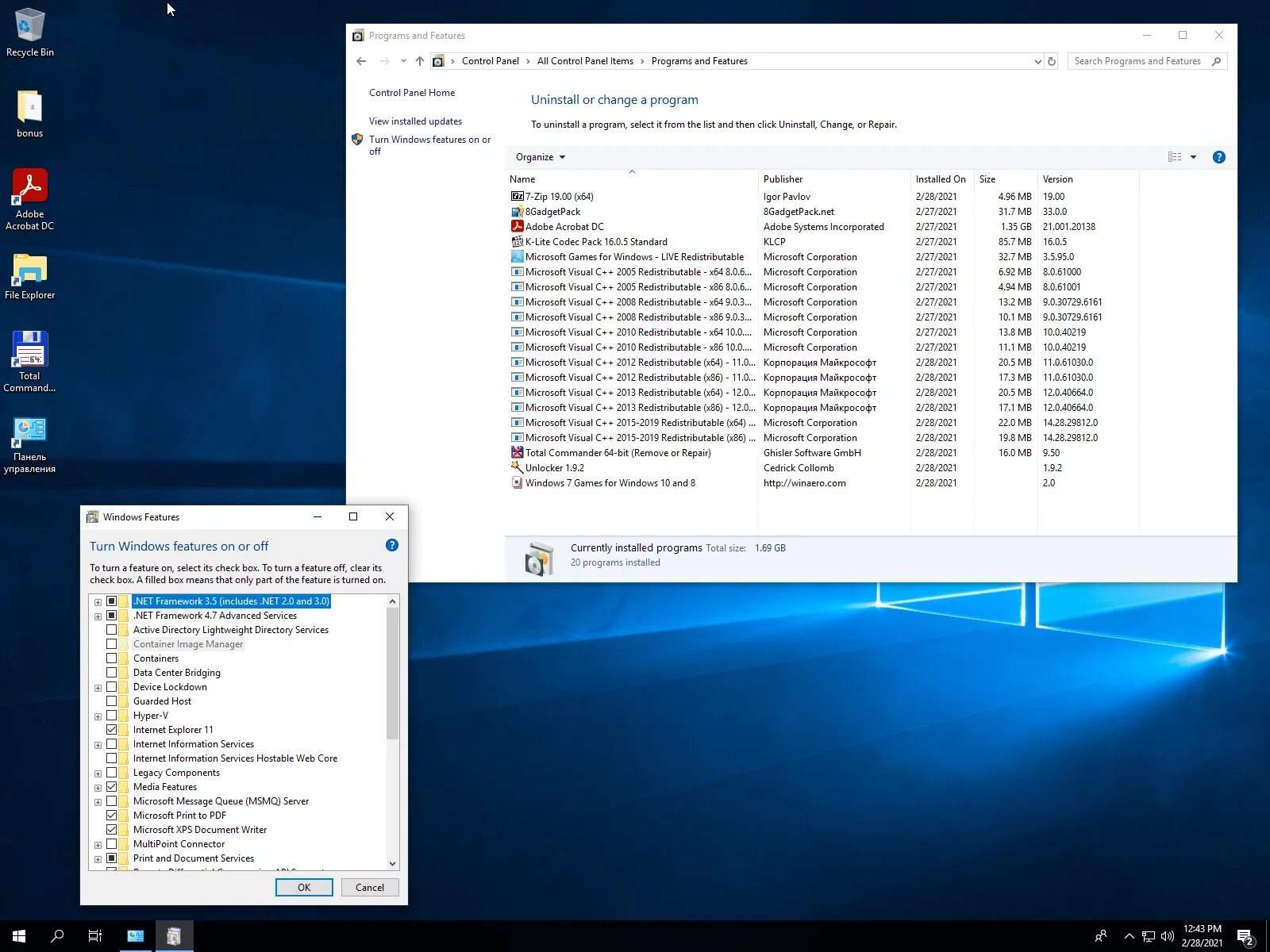
Task: Click the Back arrow in Programs and Features
Action: [x=362, y=61]
